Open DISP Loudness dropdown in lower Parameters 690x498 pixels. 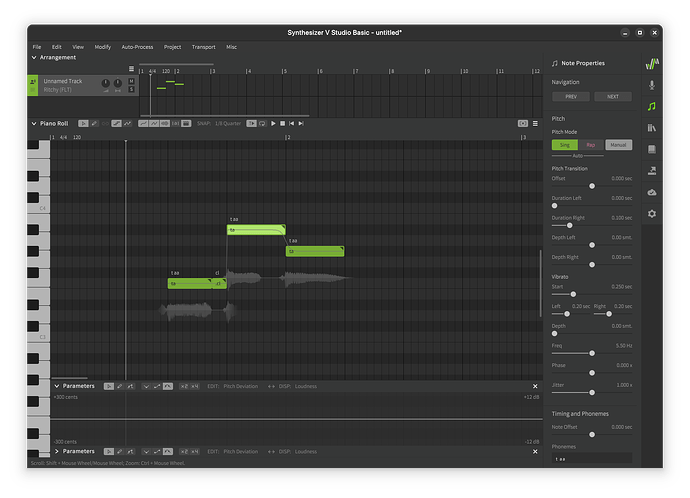click(x=306, y=451)
